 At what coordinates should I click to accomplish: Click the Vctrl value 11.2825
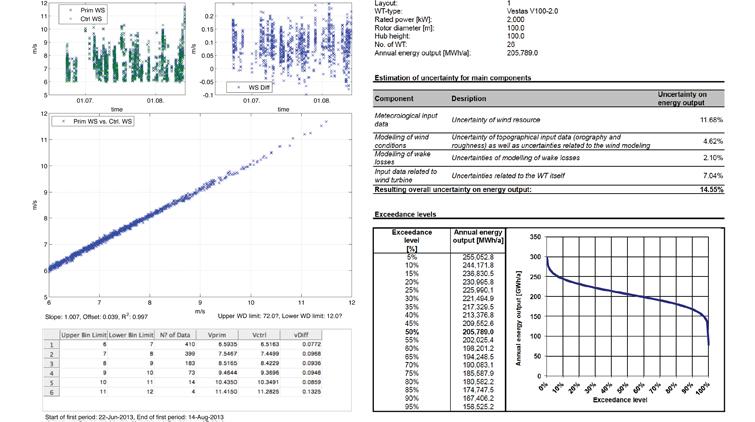point(268,392)
